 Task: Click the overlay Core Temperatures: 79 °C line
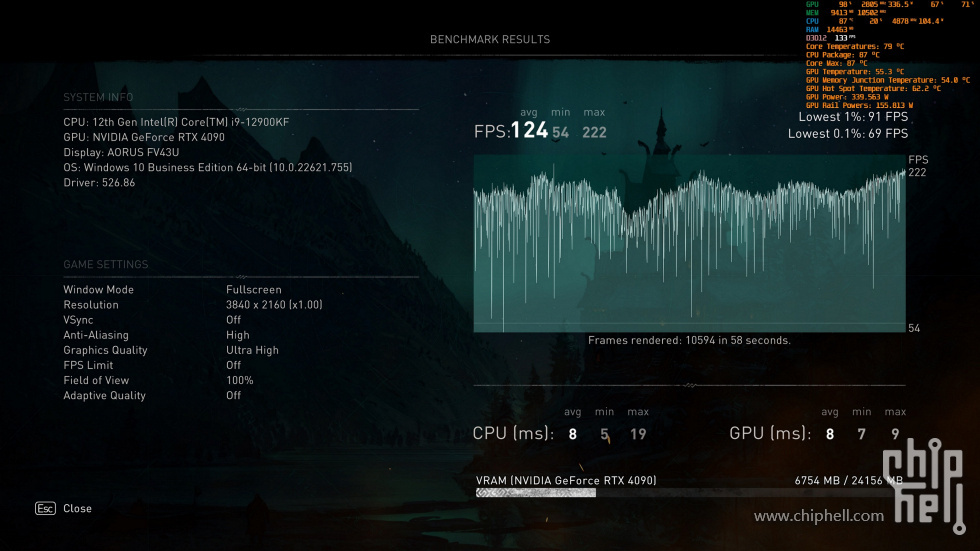(x=855, y=46)
